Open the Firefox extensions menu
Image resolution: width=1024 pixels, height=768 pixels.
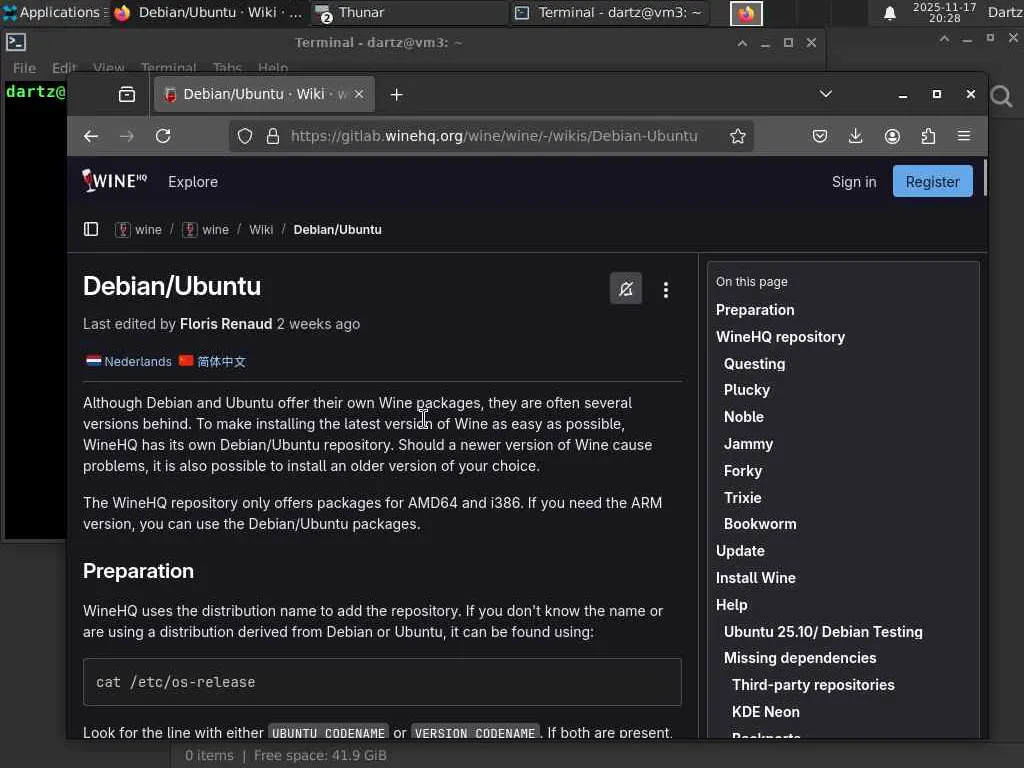928,136
